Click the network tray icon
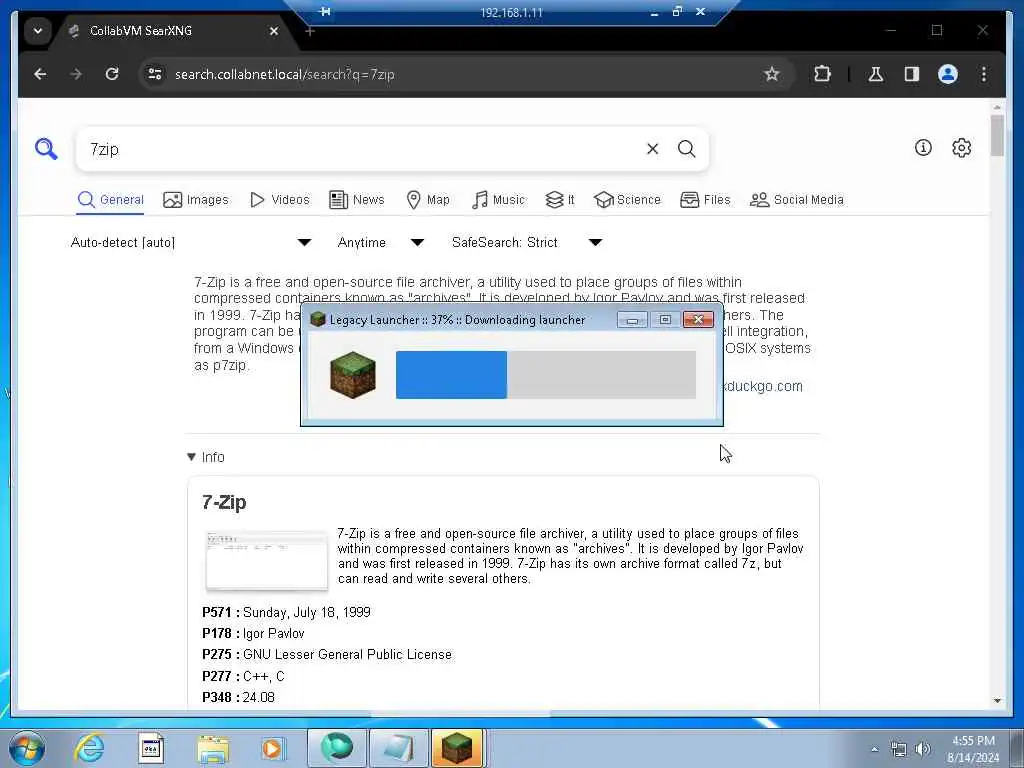 [x=899, y=749]
